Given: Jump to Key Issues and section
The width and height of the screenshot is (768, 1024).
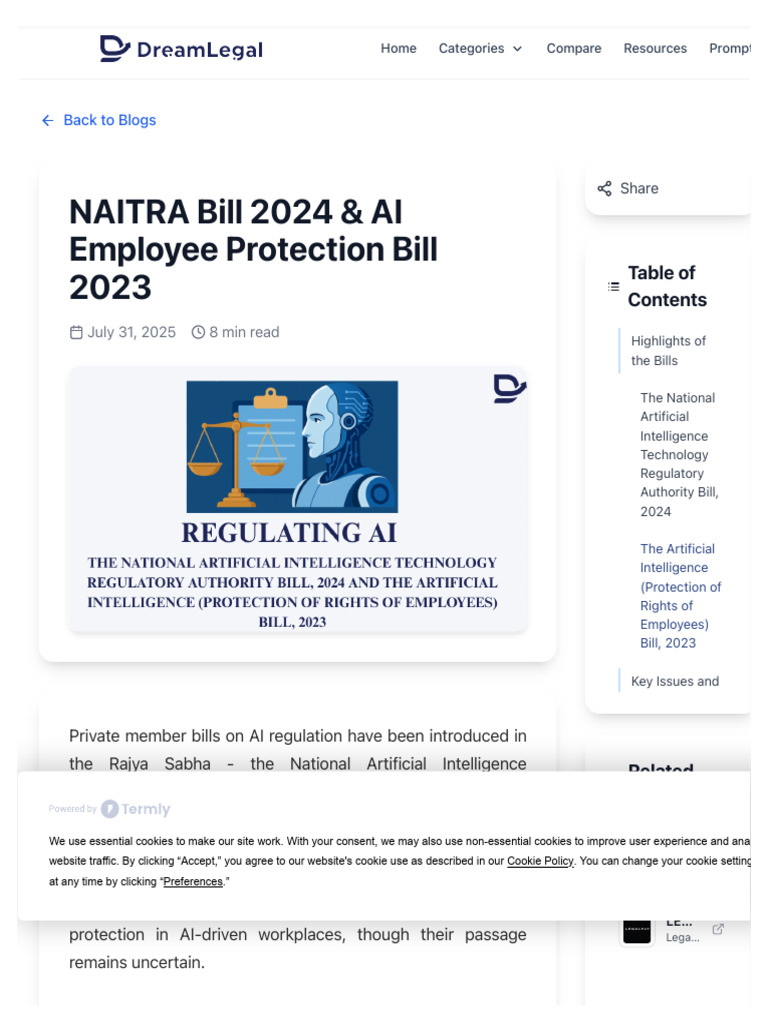Looking at the screenshot, I should pyautogui.click(x=675, y=681).
